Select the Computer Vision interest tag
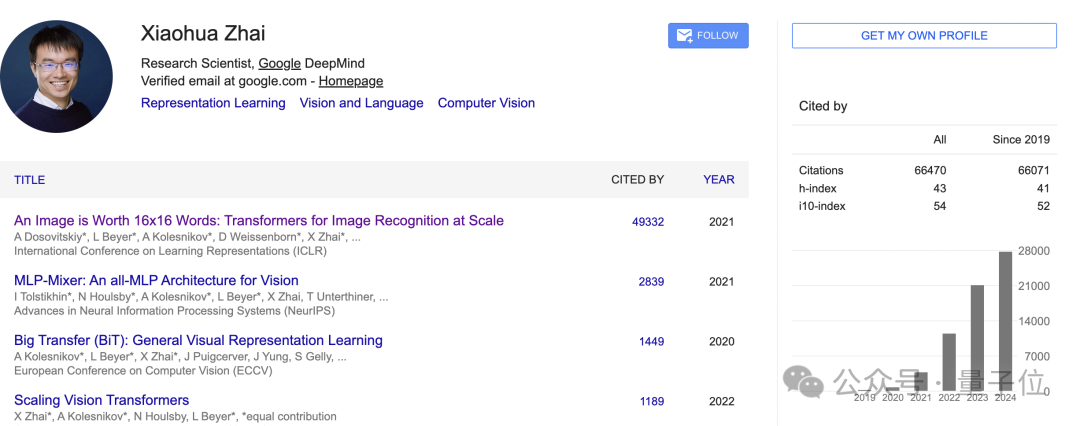Viewport: 1080px width, 426px height. point(486,103)
